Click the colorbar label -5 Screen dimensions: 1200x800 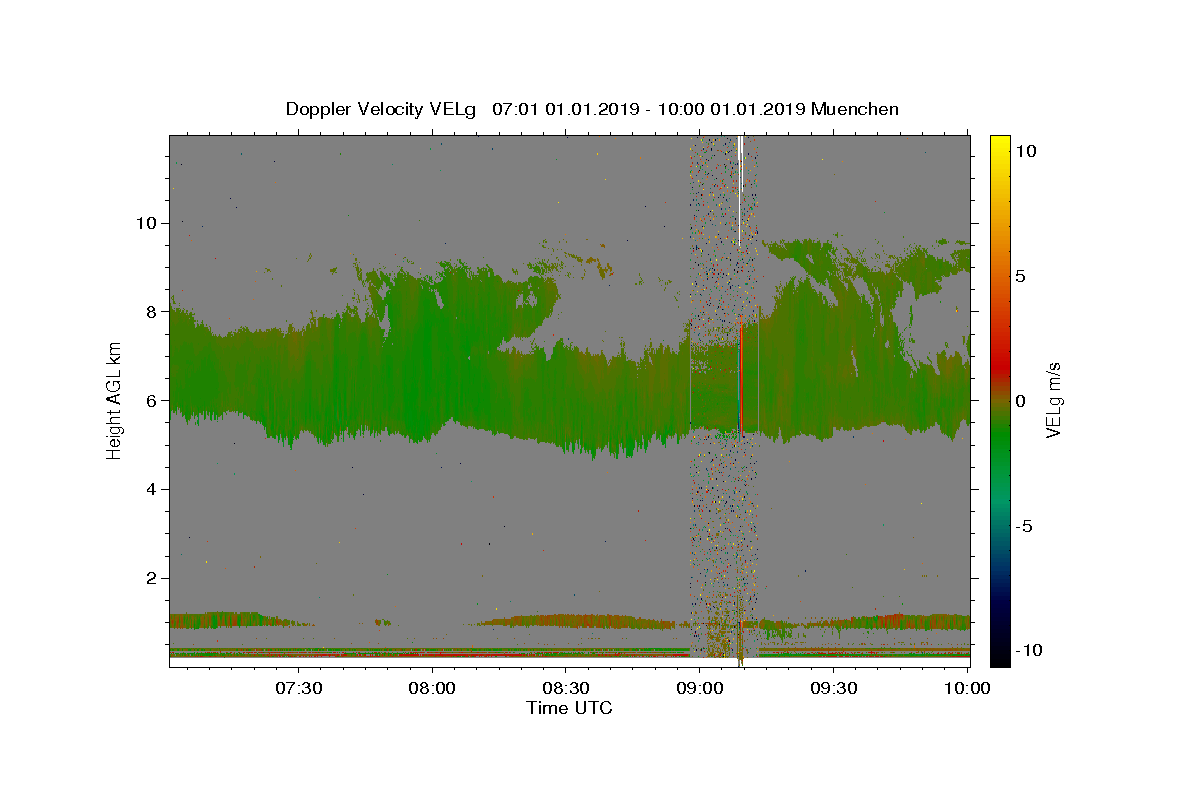click(1023, 526)
